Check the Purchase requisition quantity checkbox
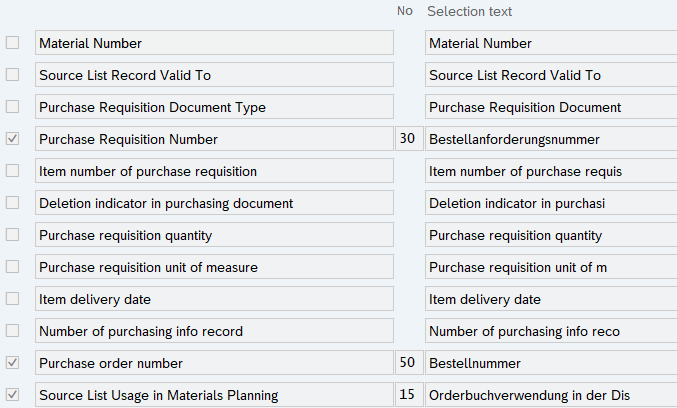The image size is (677, 408). [x=12, y=235]
